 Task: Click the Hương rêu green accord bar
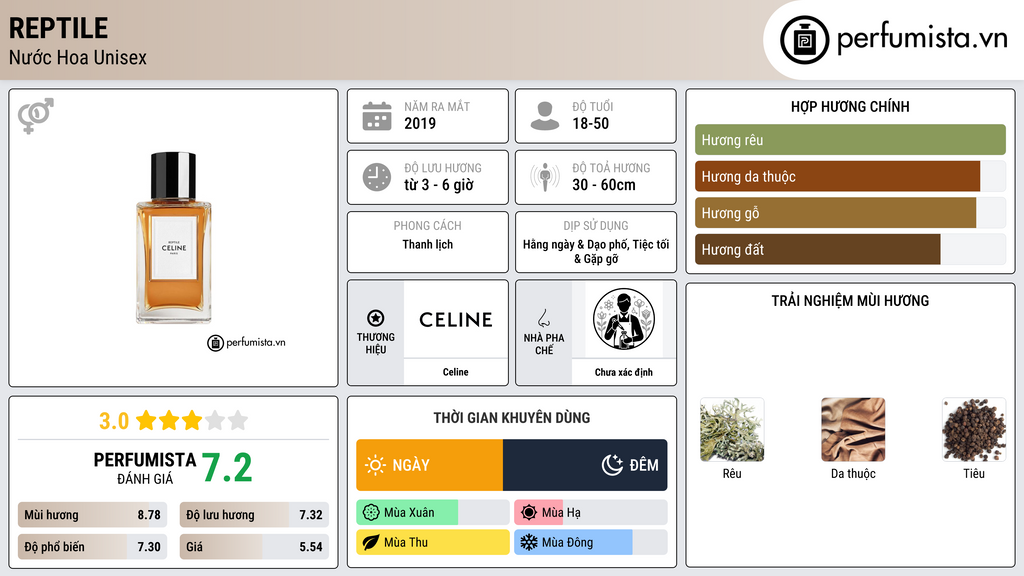pos(850,140)
